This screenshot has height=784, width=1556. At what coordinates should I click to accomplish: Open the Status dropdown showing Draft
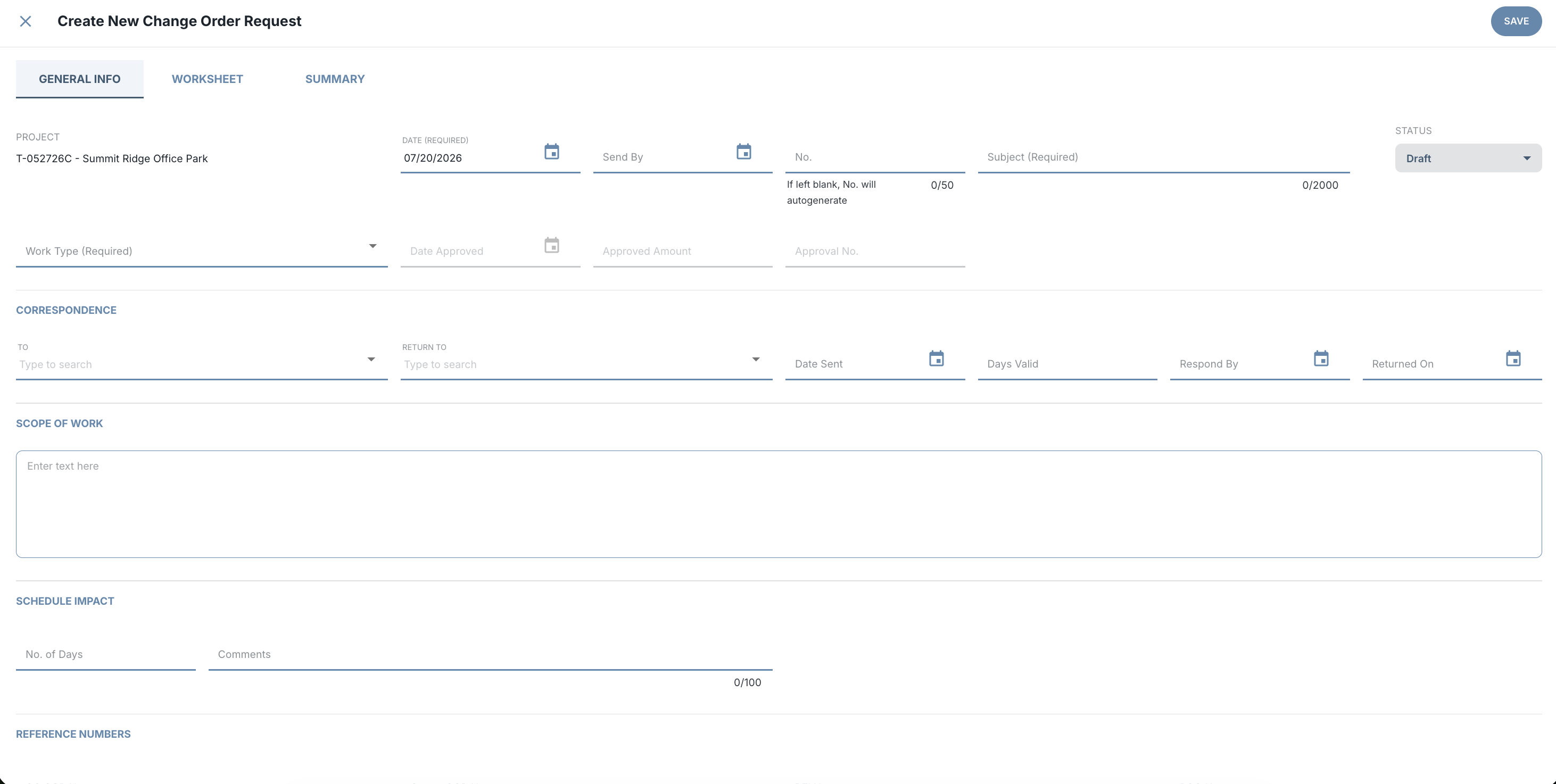tap(1468, 158)
